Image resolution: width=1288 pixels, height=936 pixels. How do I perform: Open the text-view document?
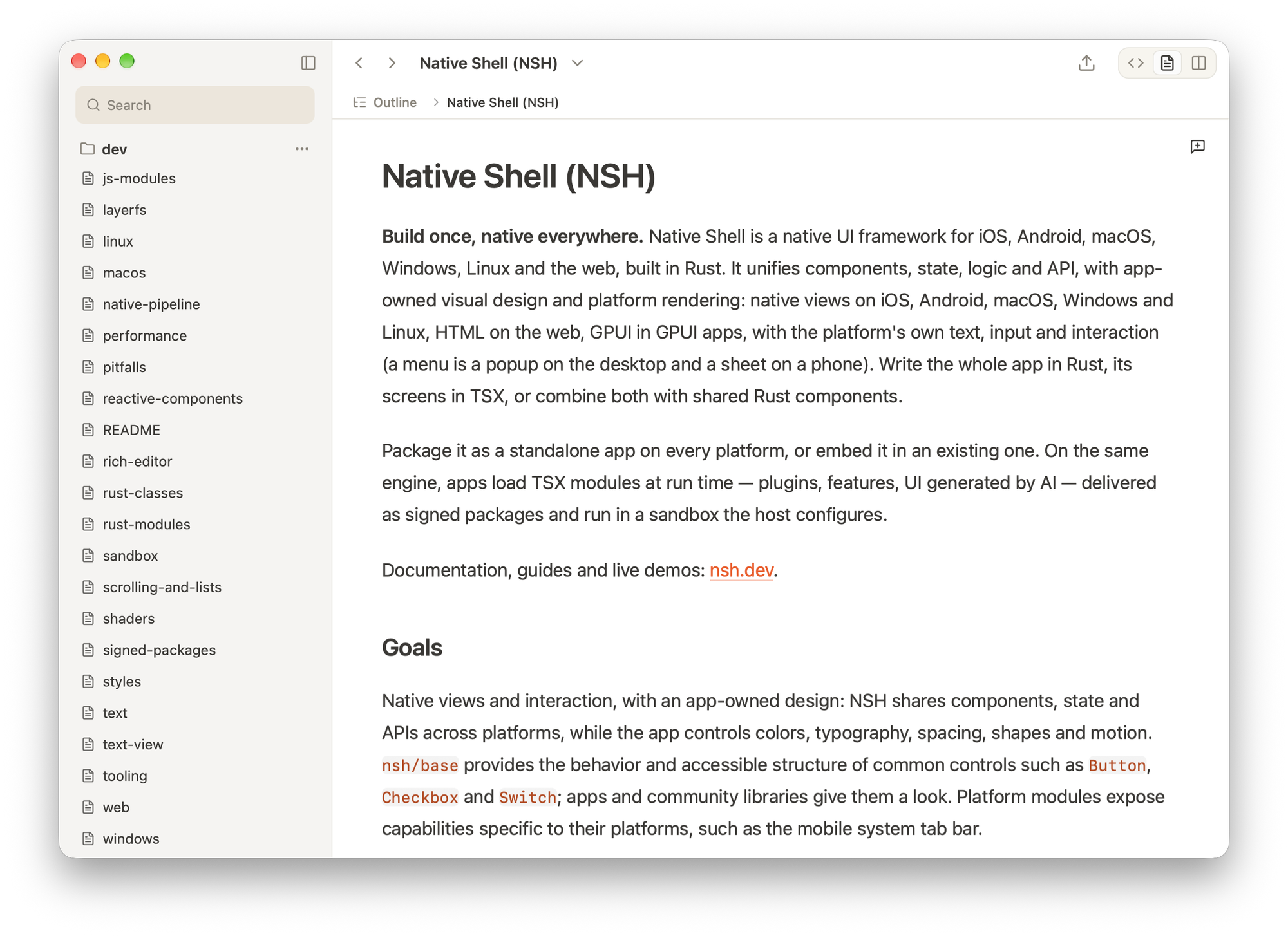click(195, 744)
